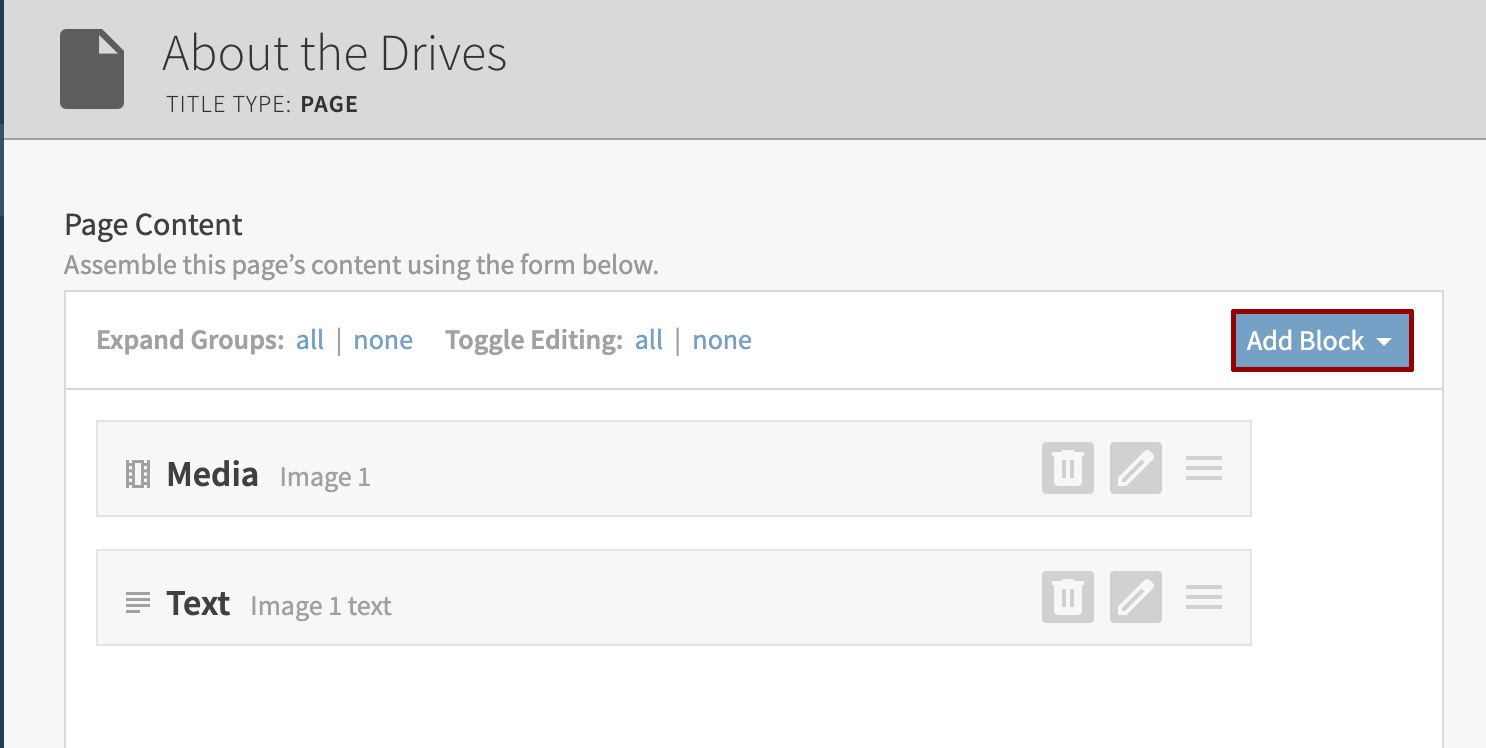Image resolution: width=1486 pixels, height=748 pixels.
Task: Click the page document icon in header
Action: [x=92, y=69]
